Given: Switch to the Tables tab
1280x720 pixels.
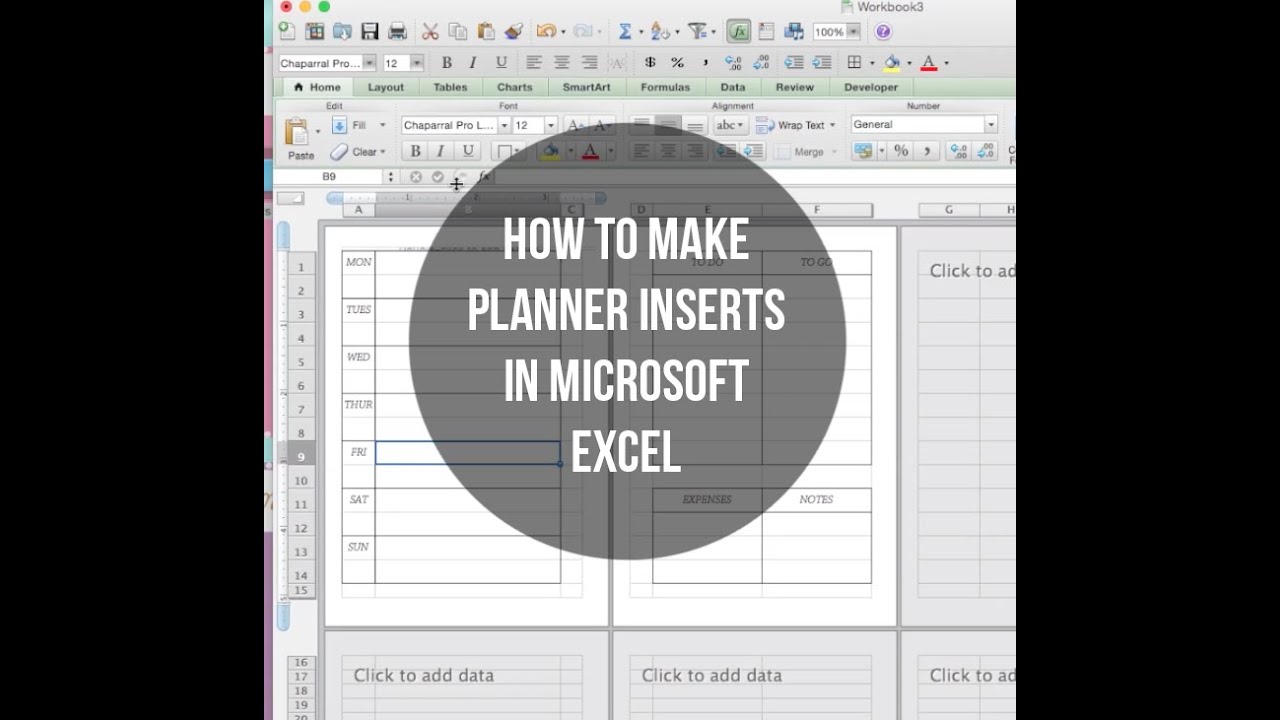Looking at the screenshot, I should click(450, 87).
